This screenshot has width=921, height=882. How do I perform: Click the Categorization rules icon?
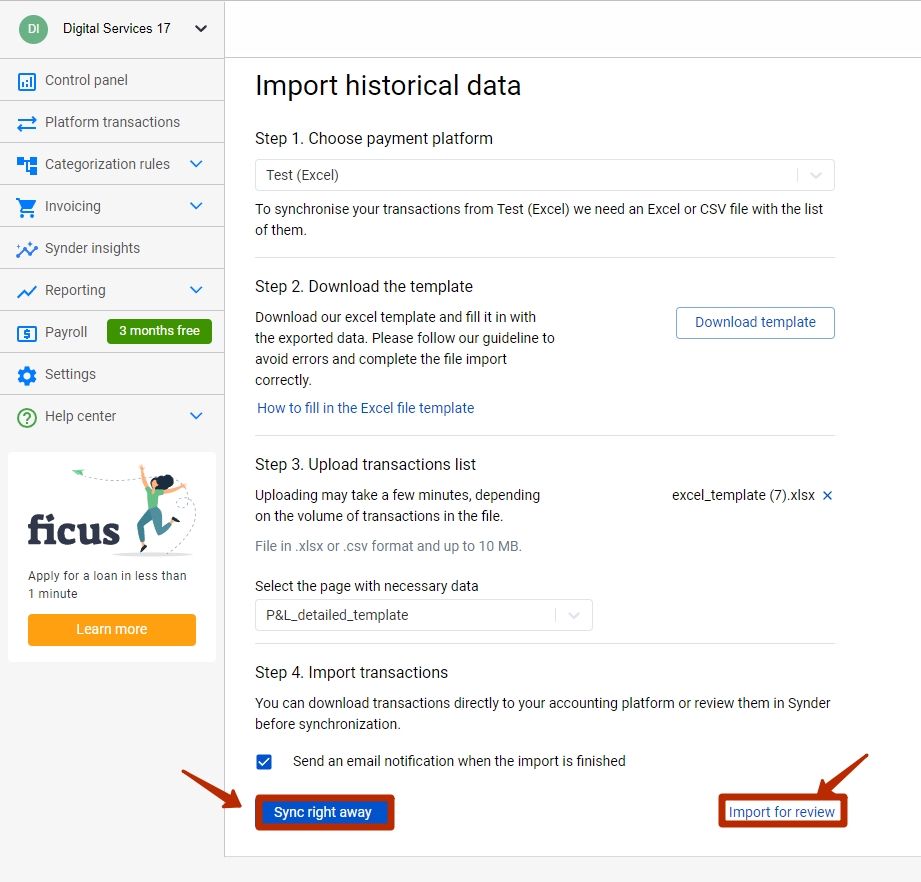point(26,165)
